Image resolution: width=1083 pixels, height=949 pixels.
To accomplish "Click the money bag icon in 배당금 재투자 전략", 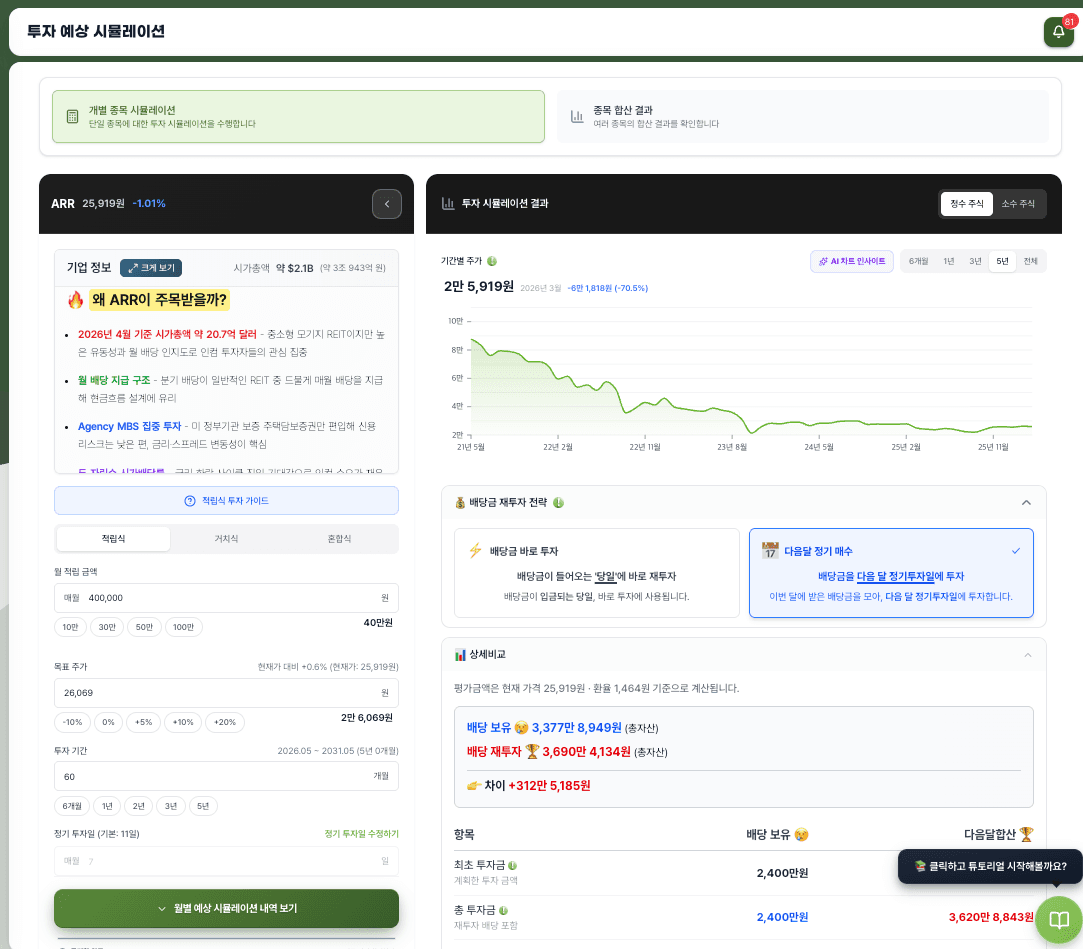I will 460,503.
